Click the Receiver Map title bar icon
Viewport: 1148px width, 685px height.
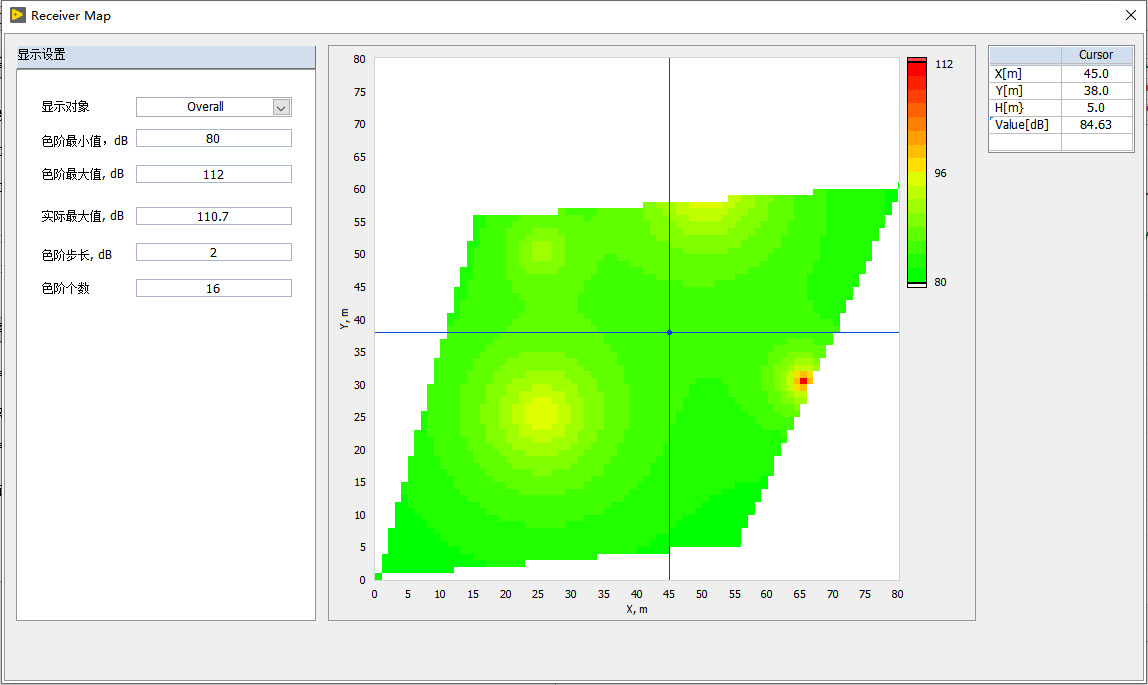coord(17,15)
